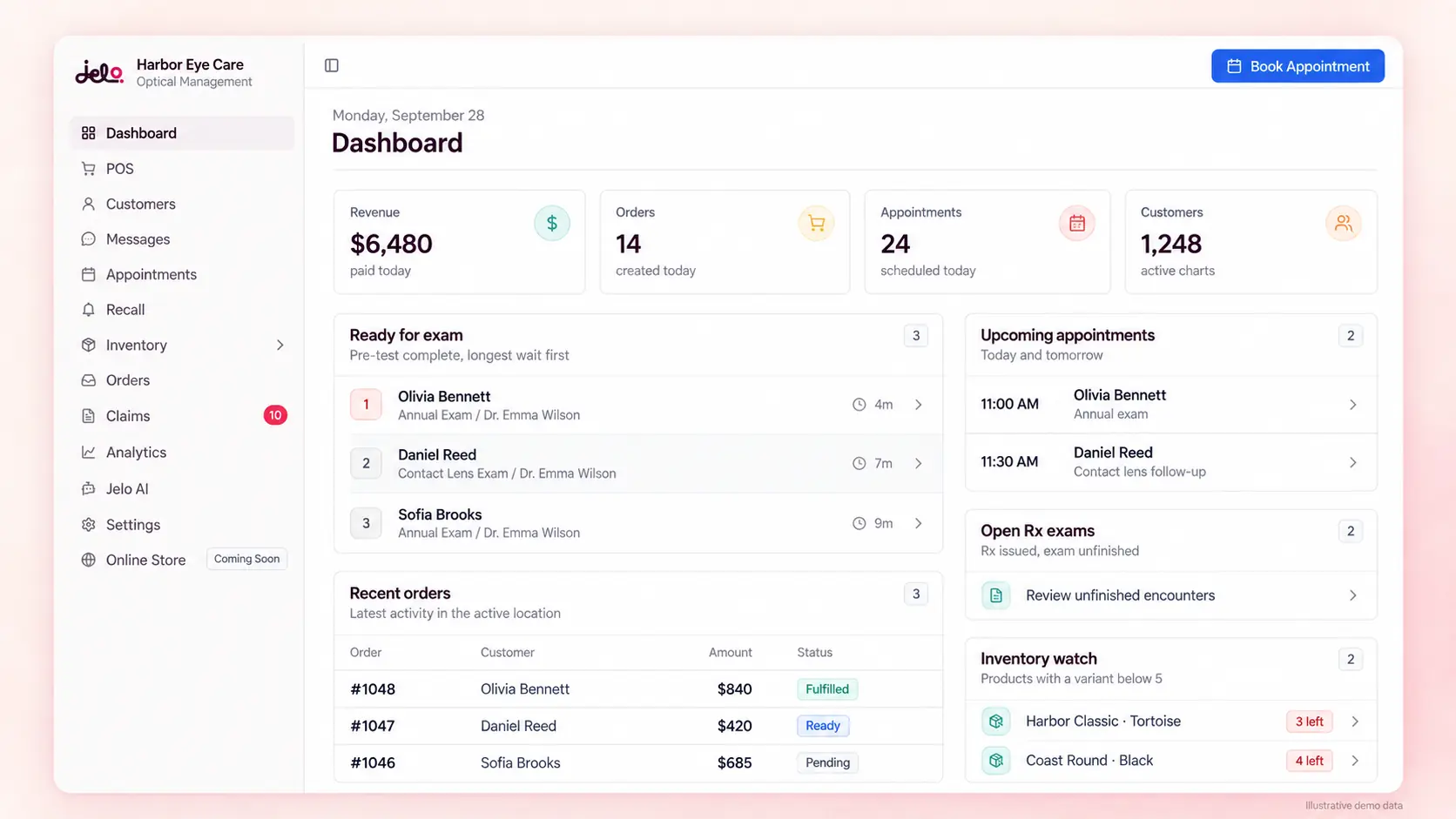
Task: Open the Coast Round Black chevron
Action: pos(1355,761)
